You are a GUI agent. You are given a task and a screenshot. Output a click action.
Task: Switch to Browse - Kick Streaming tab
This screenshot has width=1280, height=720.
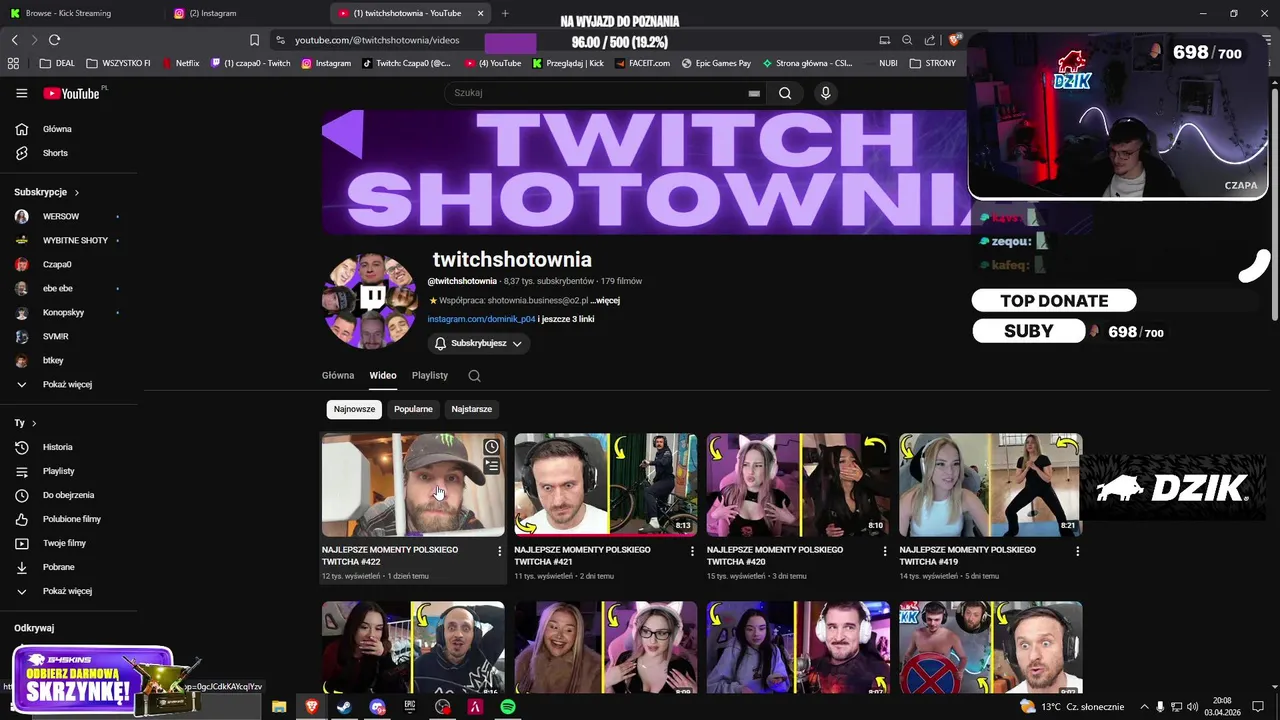(x=80, y=13)
